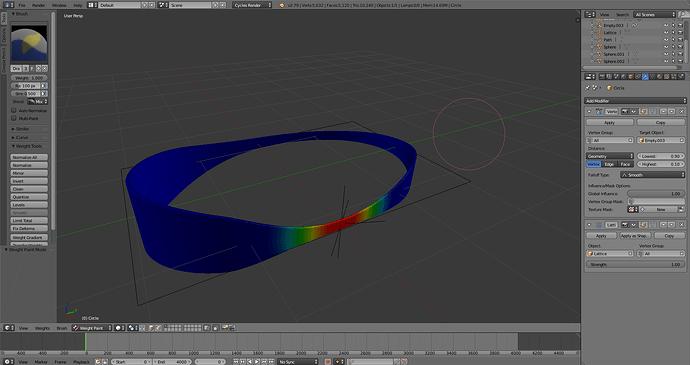Open the Texture properties tab icon
Screen dimensions: 690x365
(x=667, y=77)
